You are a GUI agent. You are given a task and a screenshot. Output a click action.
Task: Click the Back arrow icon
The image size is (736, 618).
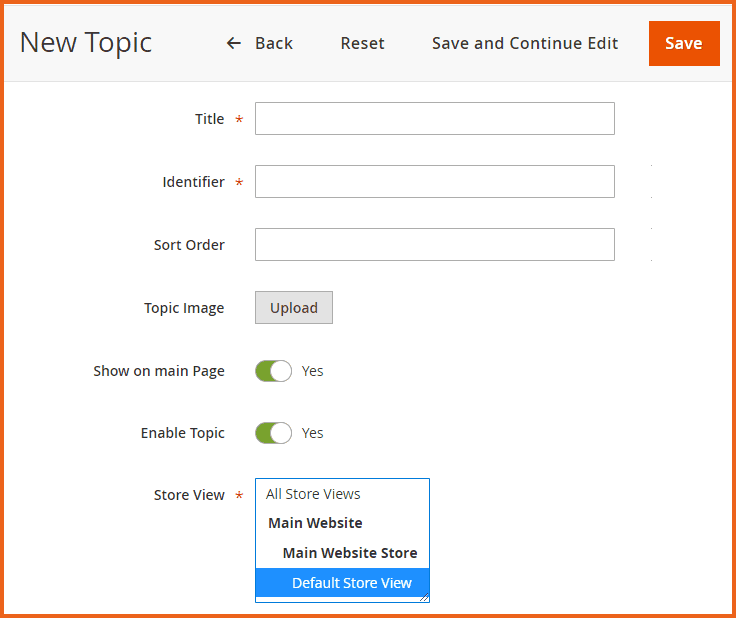(234, 43)
